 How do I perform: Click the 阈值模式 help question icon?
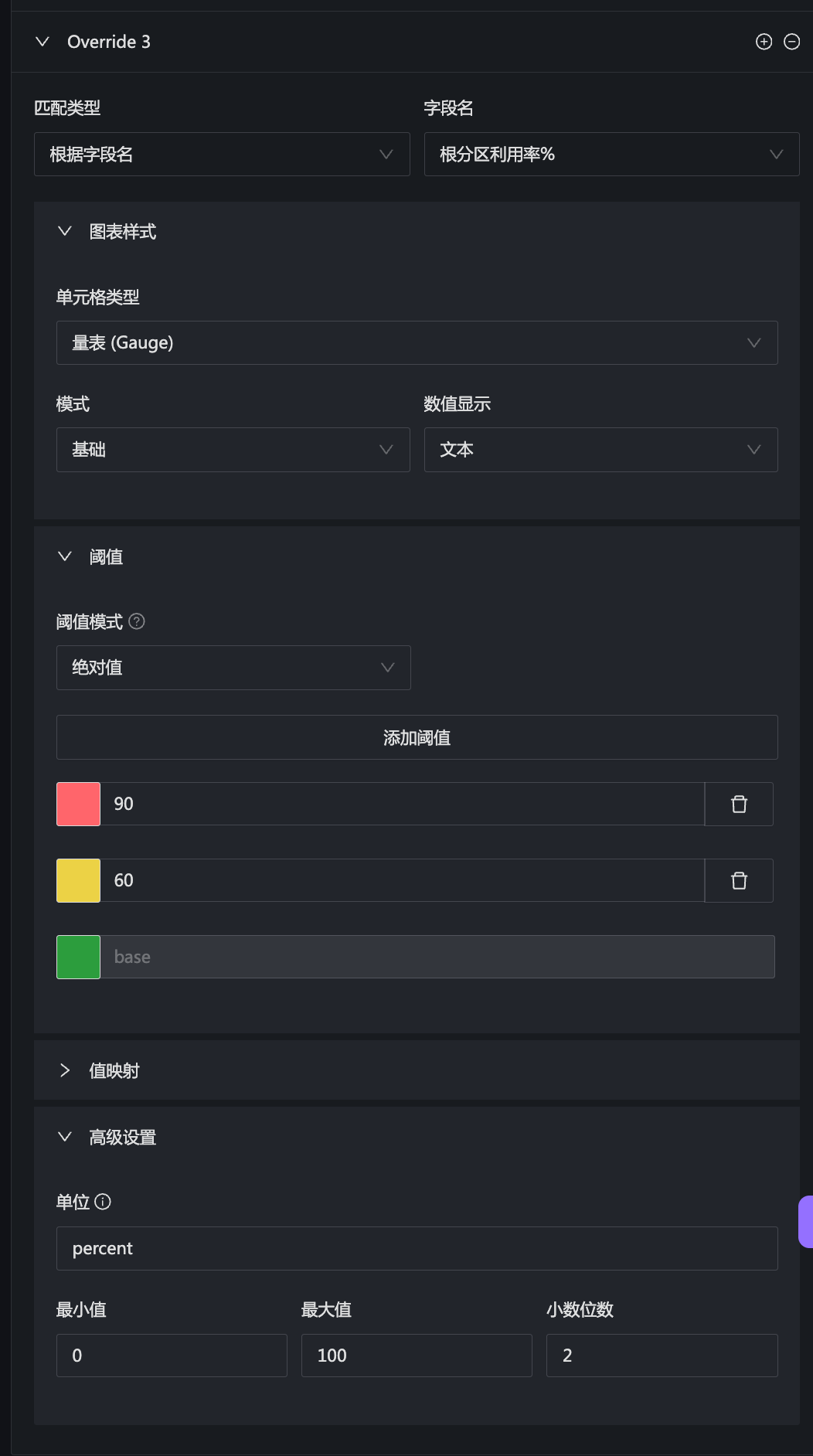click(137, 621)
